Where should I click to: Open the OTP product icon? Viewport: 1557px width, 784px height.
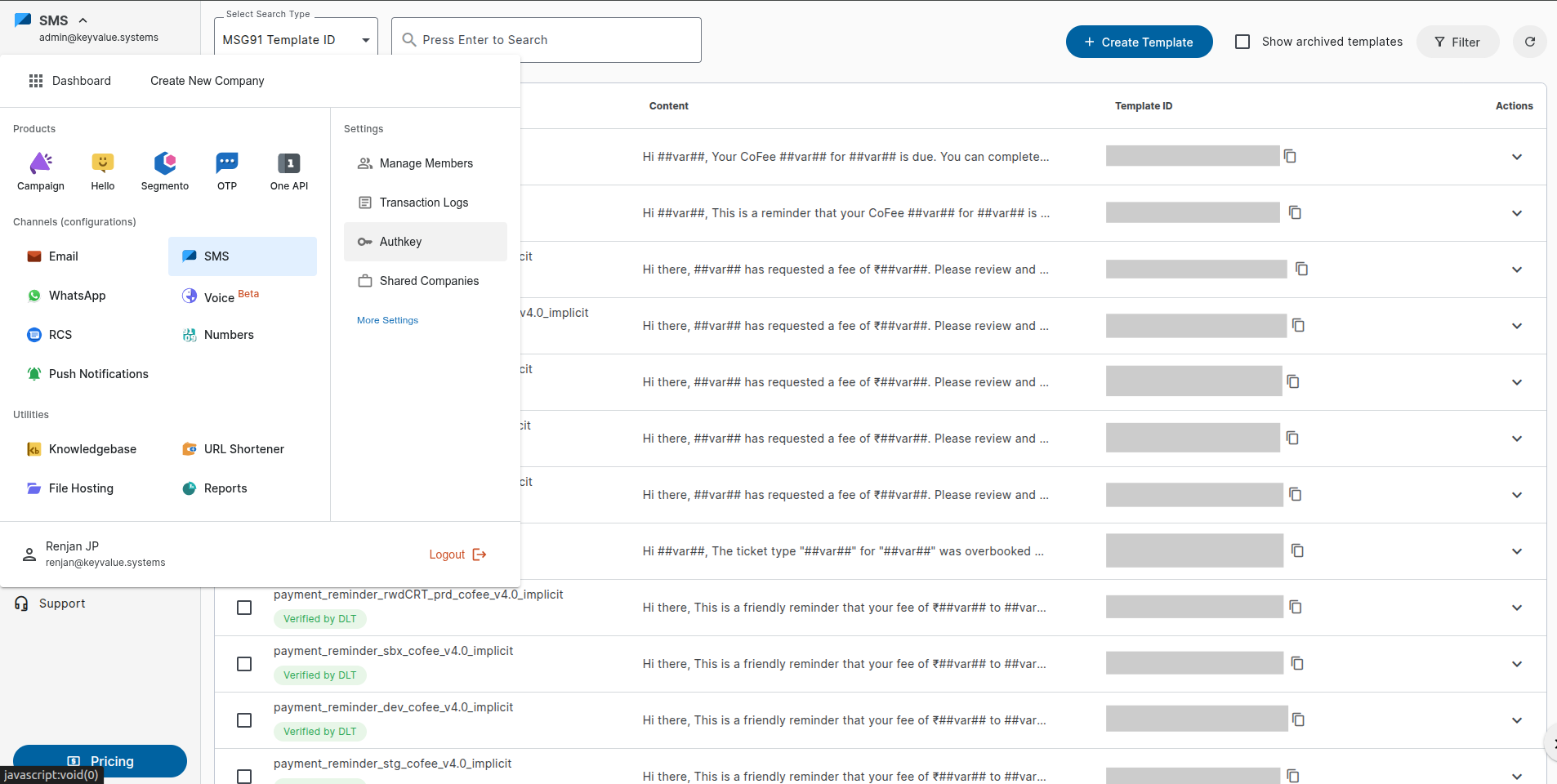227,171
